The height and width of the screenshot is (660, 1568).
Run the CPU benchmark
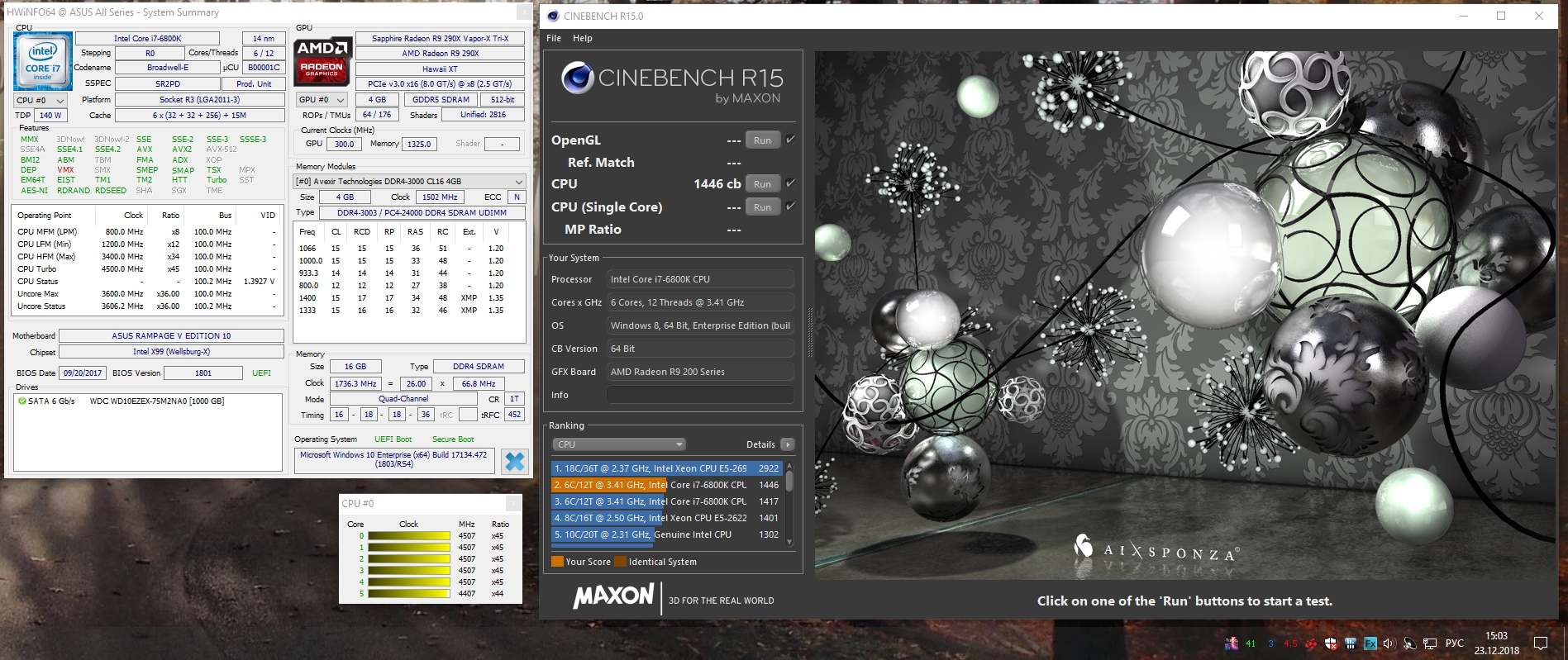click(x=762, y=184)
